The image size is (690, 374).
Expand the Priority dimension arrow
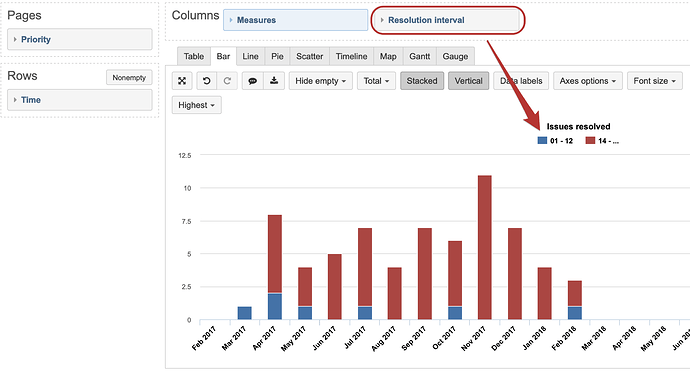point(15,40)
